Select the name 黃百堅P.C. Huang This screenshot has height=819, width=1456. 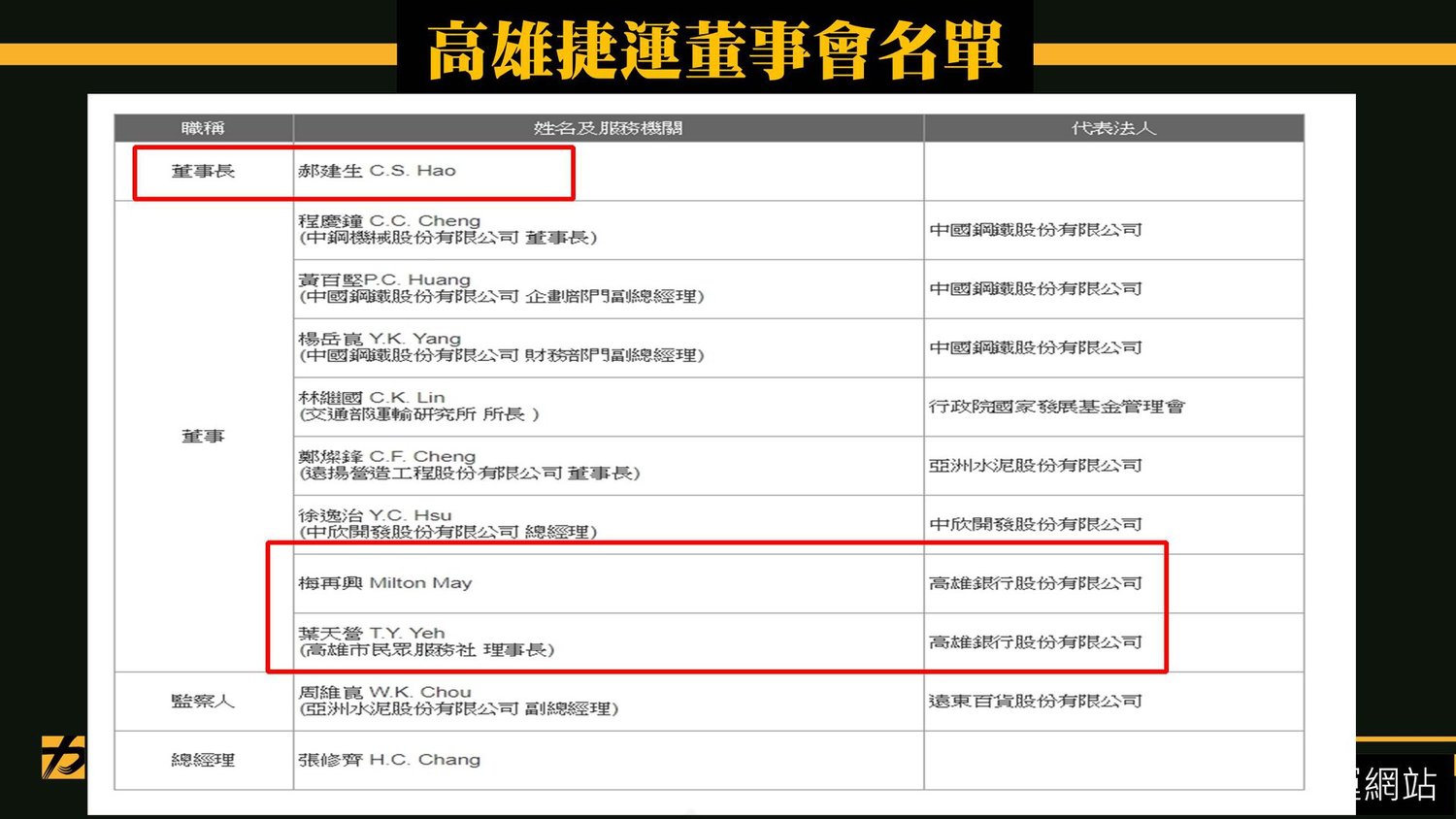pyautogui.click(x=384, y=279)
